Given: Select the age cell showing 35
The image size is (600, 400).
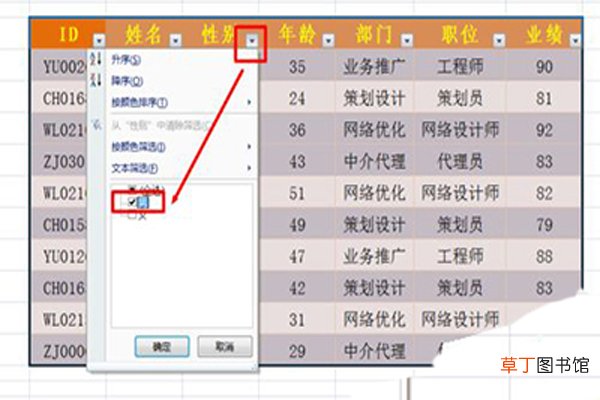Looking at the screenshot, I should [x=297, y=67].
